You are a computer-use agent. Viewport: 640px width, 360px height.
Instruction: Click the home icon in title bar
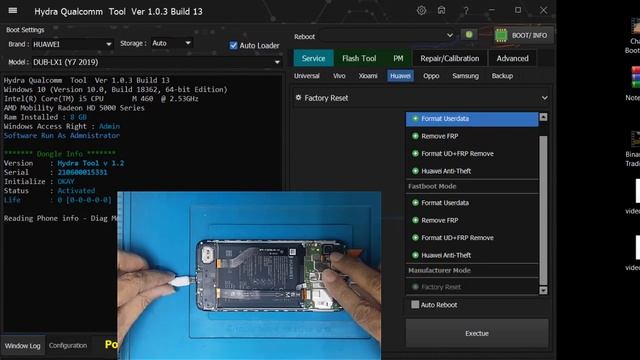click(x=441, y=11)
